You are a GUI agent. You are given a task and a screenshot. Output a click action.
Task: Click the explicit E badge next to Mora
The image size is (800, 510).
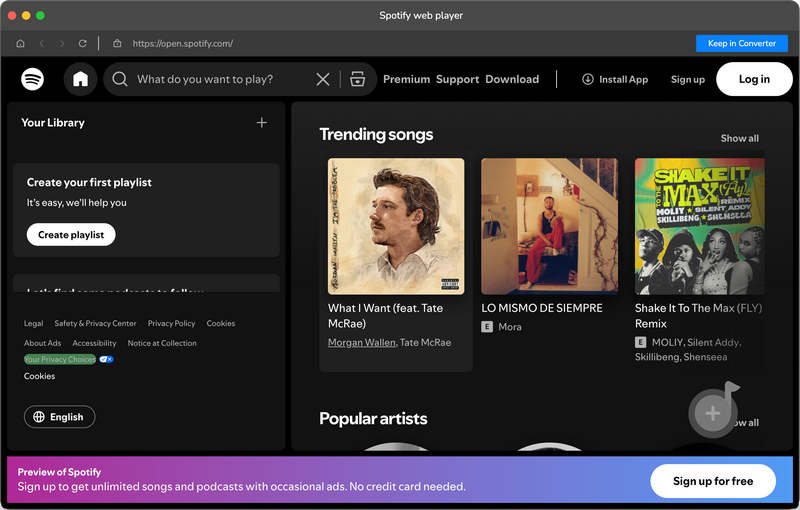[487, 326]
